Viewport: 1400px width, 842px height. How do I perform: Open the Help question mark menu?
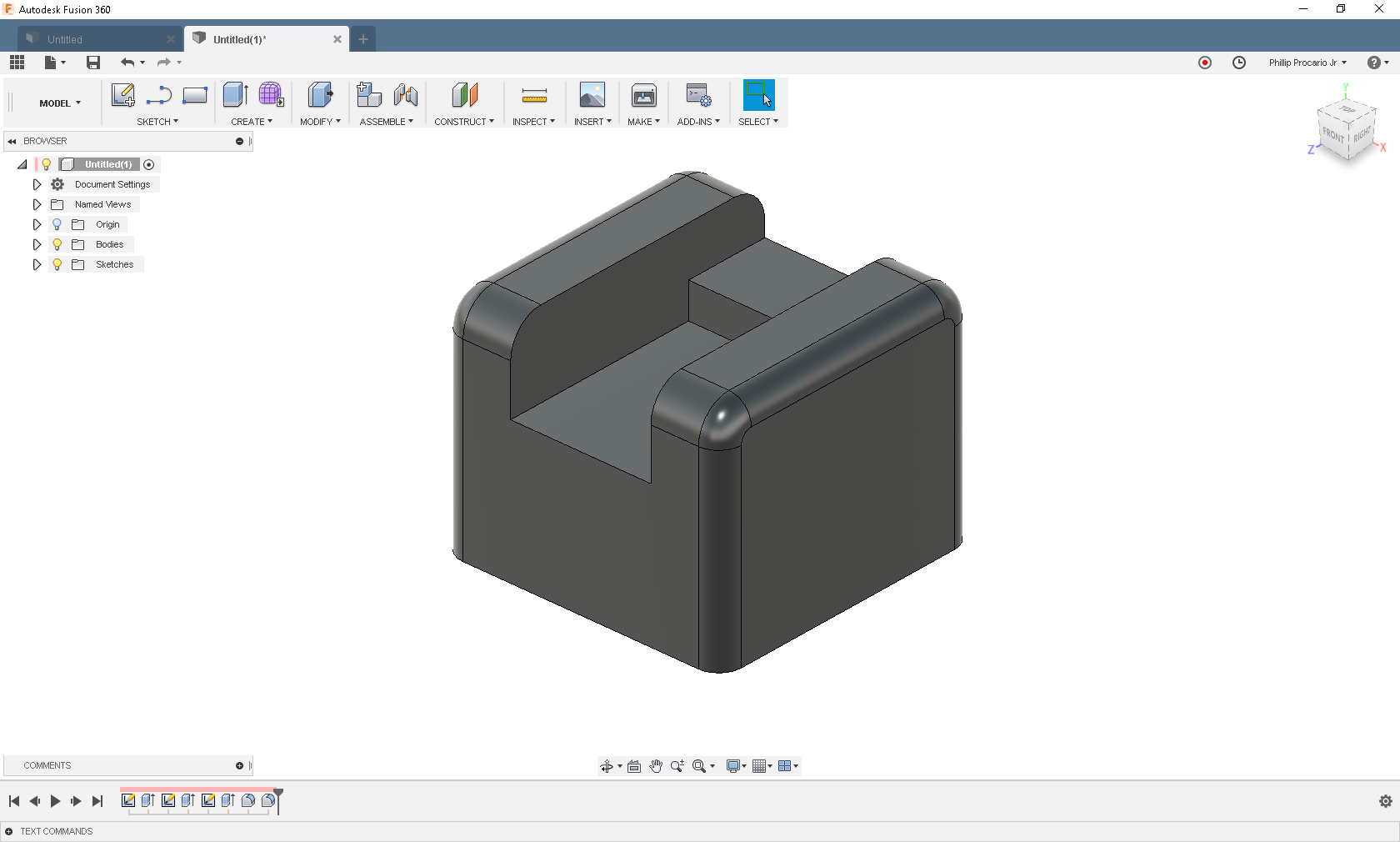click(x=1378, y=63)
